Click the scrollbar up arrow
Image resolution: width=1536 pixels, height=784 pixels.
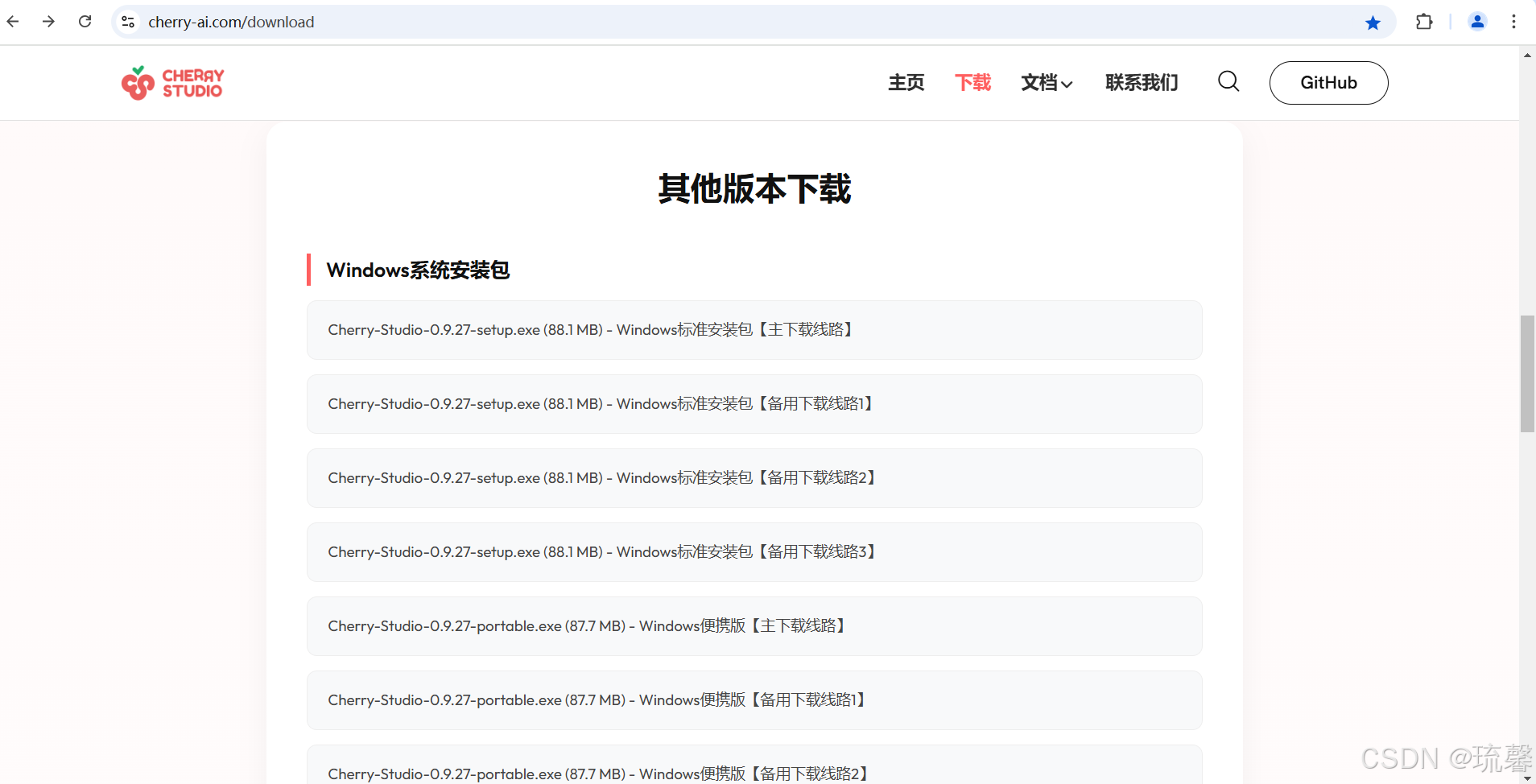pos(1527,55)
